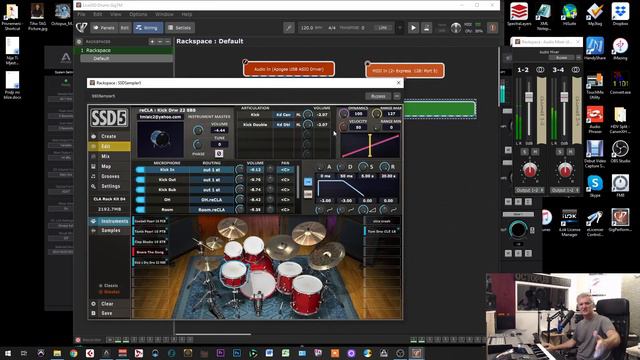Viewport: 640px width, 360px height.
Task: Open the Setlists view in Gig Performer
Action: coord(180,28)
